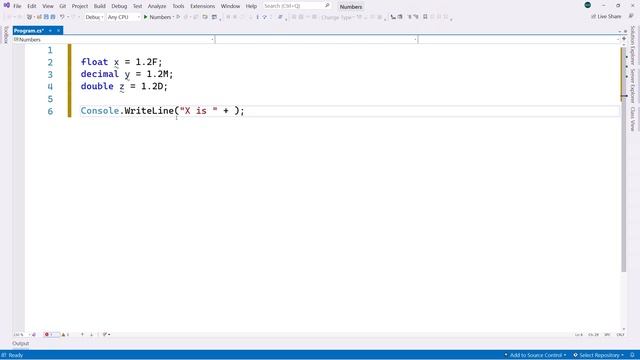
Task: Open the Test menu
Action: tap(138, 6)
